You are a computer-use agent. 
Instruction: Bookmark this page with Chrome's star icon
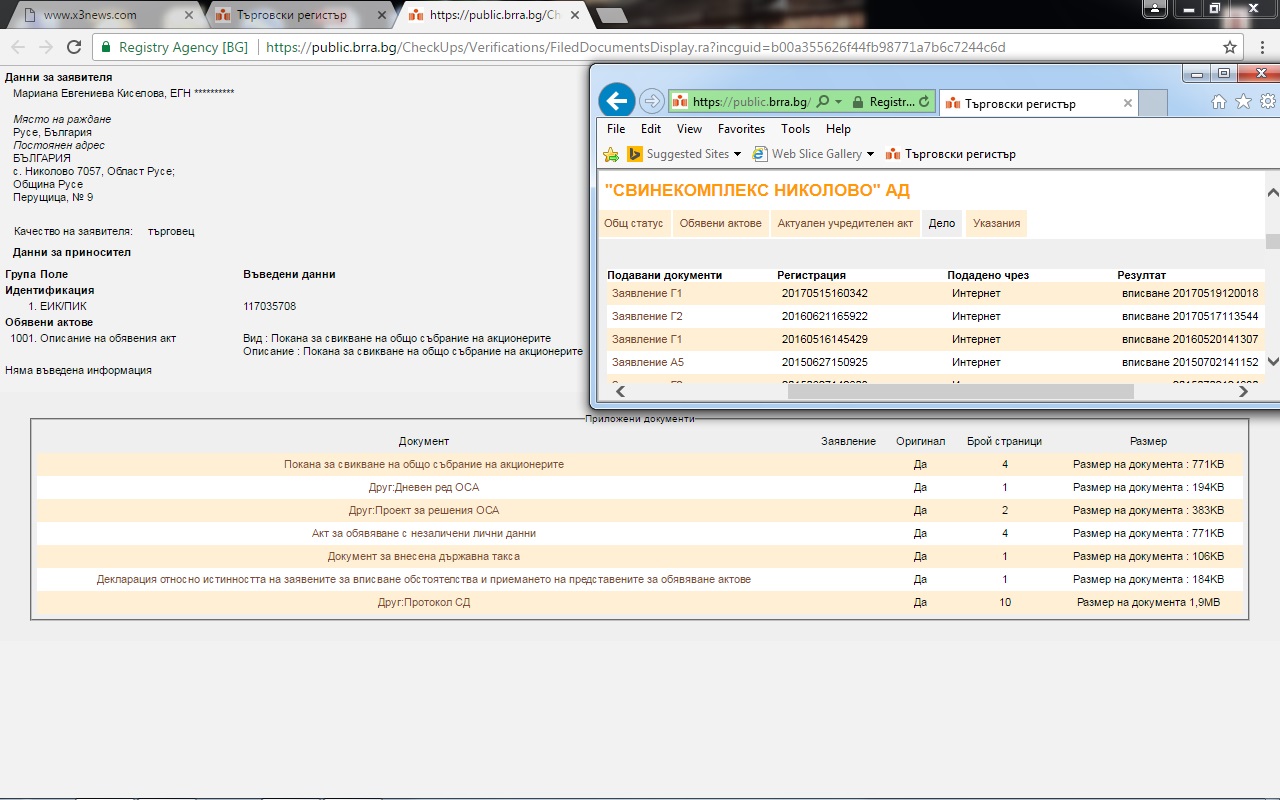1230,47
